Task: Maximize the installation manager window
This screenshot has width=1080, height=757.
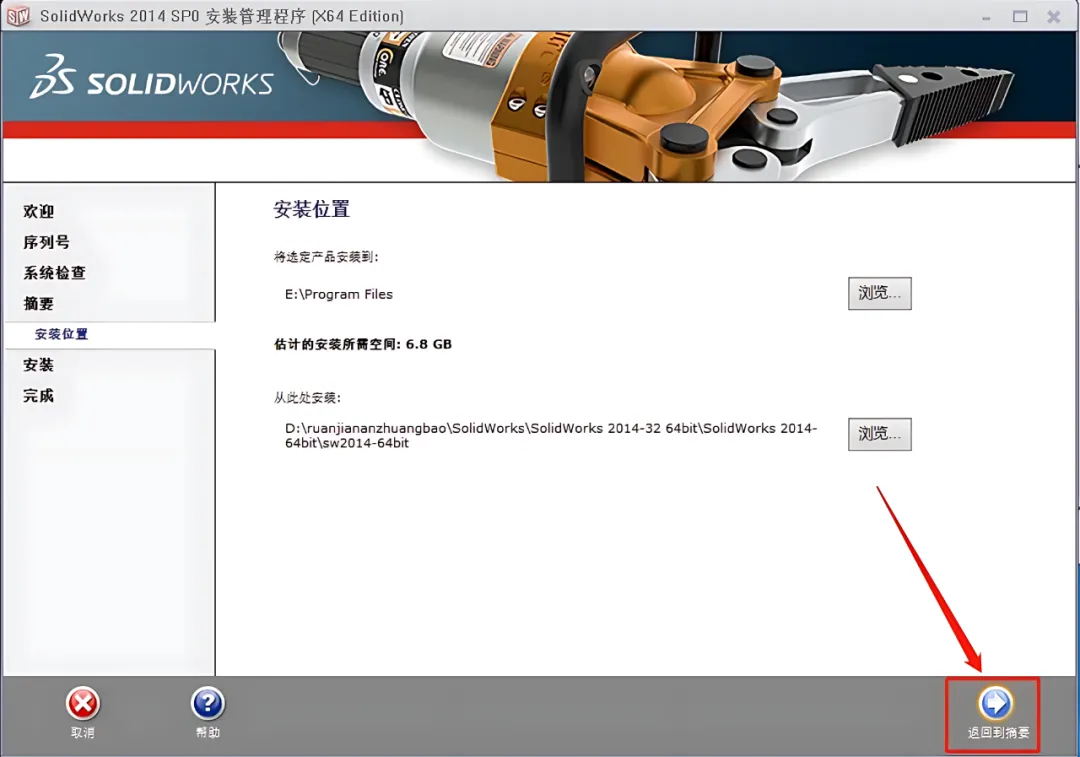Action: click(x=1020, y=17)
